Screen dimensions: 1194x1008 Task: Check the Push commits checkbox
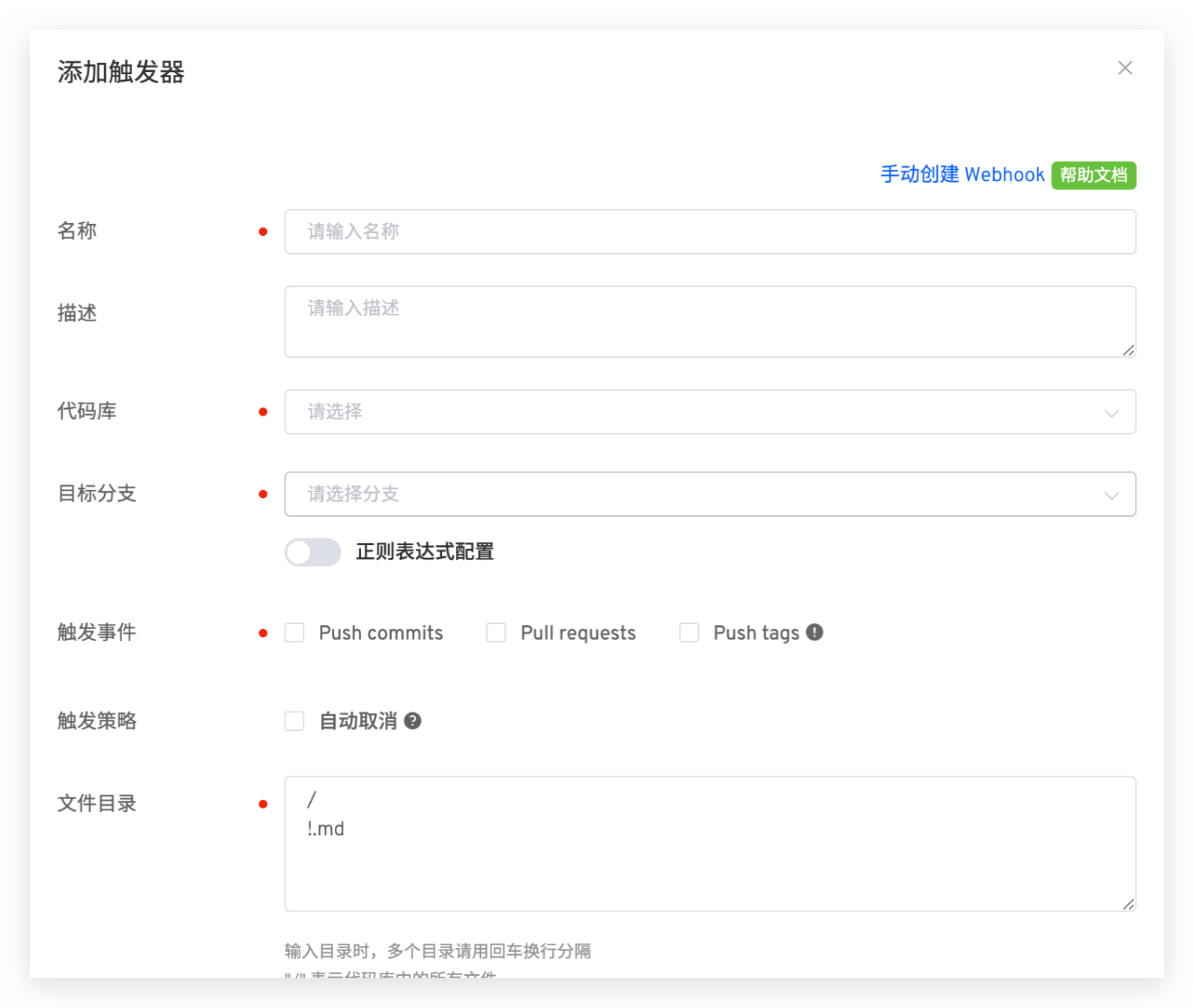tap(294, 633)
